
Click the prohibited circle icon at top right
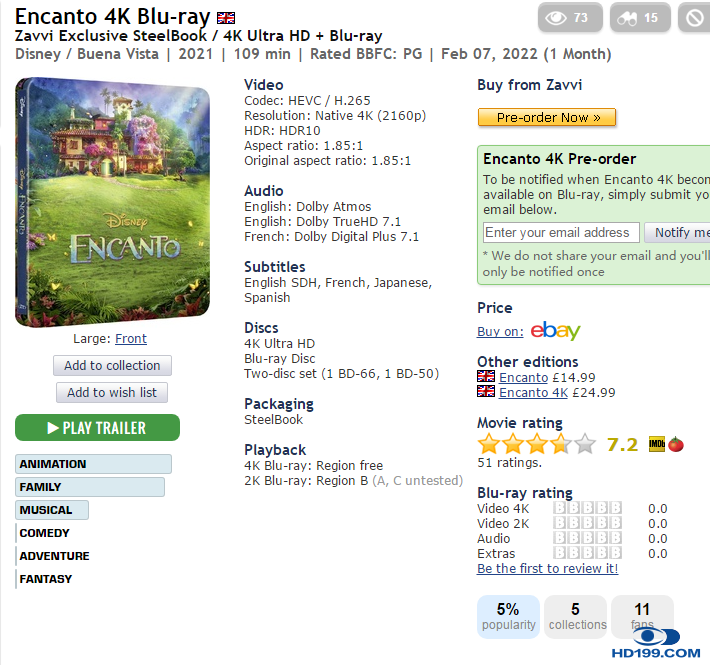(694, 17)
